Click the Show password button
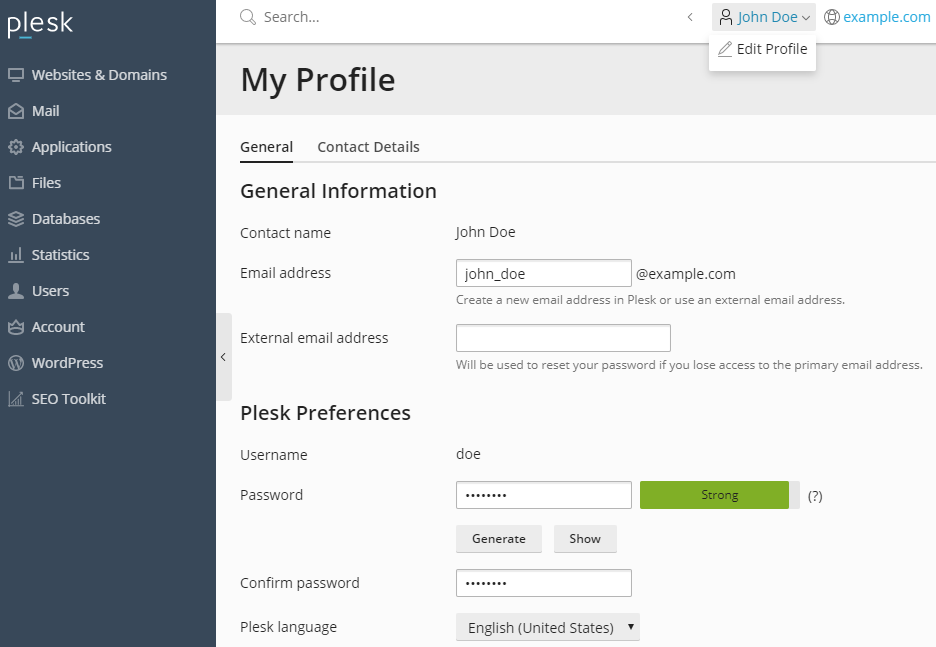Viewport: 936px width, 647px height. (x=585, y=539)
